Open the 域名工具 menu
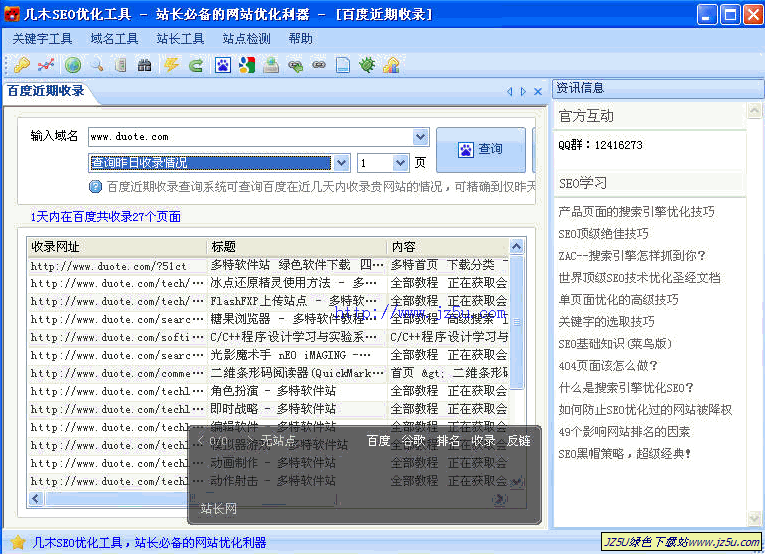Viewport: 765px width, 554px height. [x=115, y=39]
